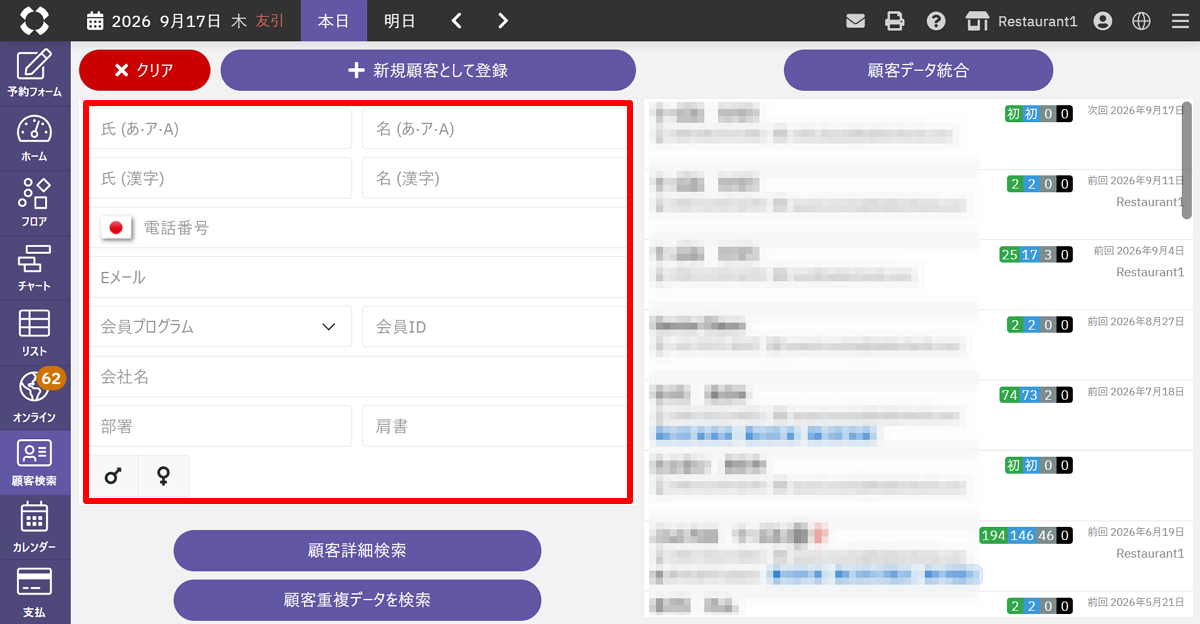The height and width of the screenshot is (624, 1200).
Task: Open the 予約フォーム reservation form sidebar item
Action: coord(35,73)
